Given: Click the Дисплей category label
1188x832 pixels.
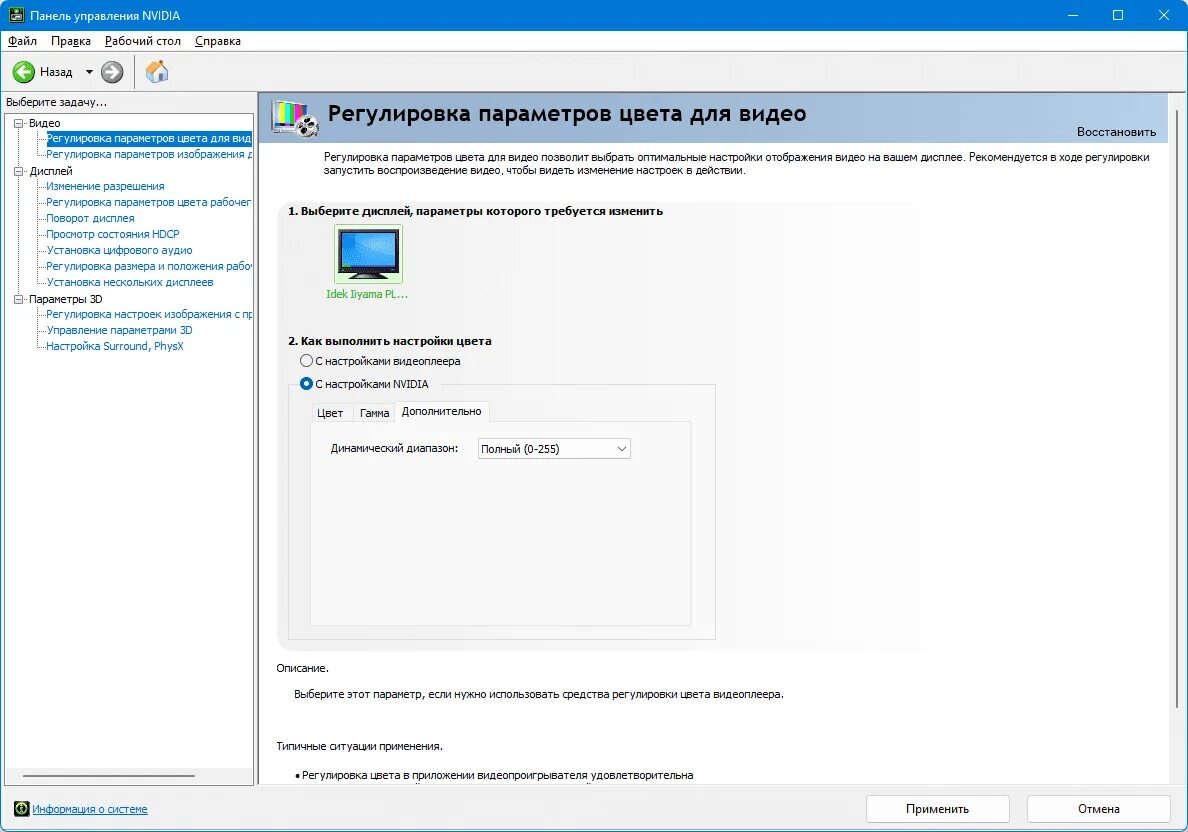Looking at the screenshot, I should pos(51,171).
